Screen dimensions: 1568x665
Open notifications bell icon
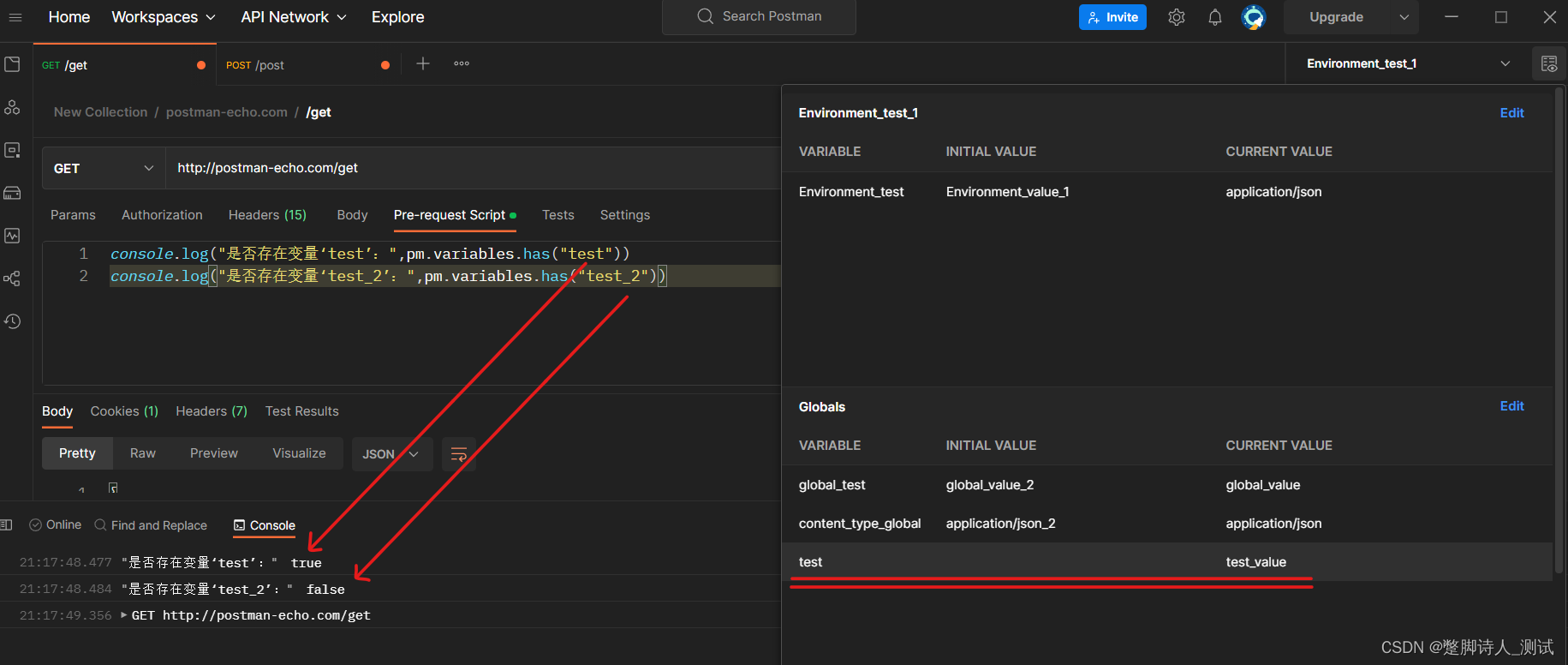[1215, 17]
